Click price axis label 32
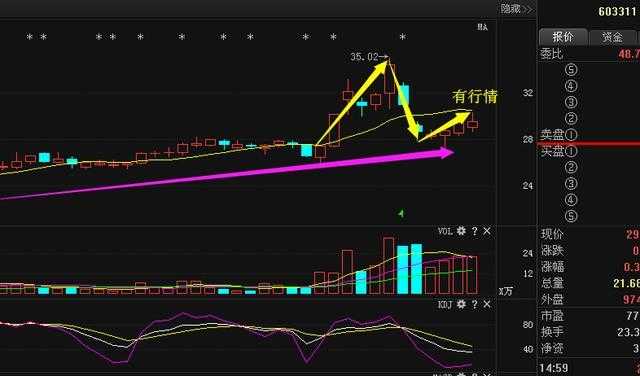 point(528,93)
